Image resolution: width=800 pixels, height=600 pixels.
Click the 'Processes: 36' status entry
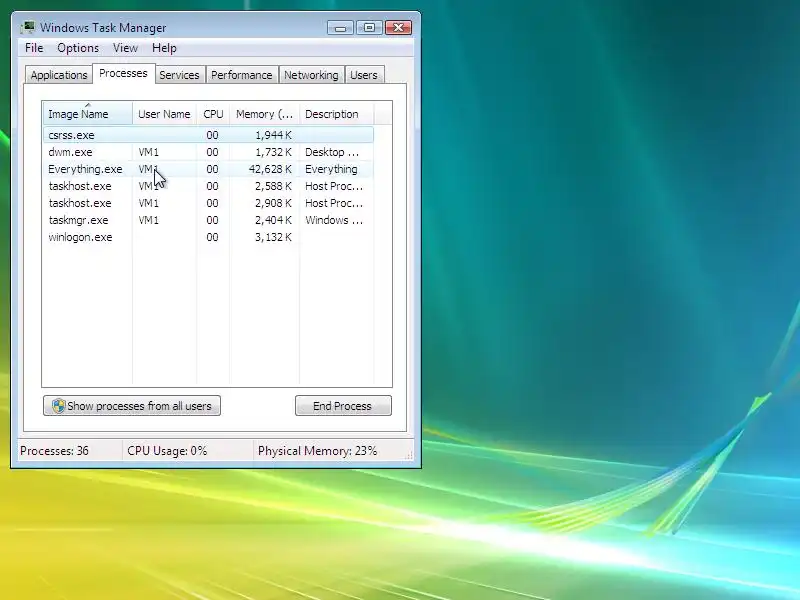[x=55, y=451]
